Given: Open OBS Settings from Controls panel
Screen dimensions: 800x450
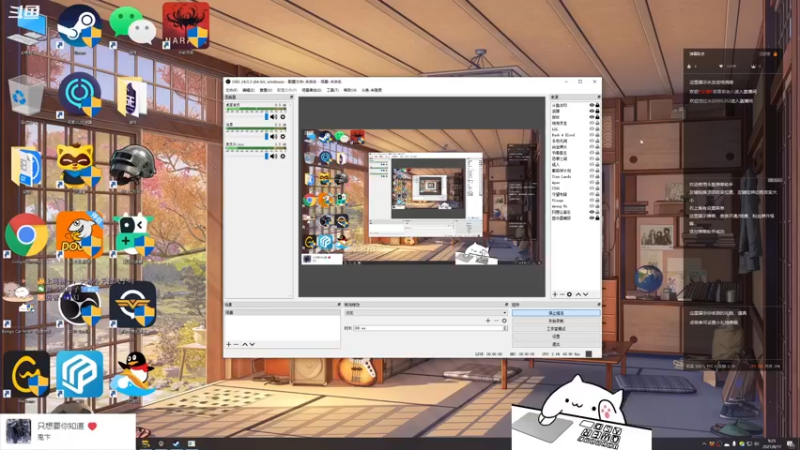Looking at the screenshot, I should (x=556, y=336).
